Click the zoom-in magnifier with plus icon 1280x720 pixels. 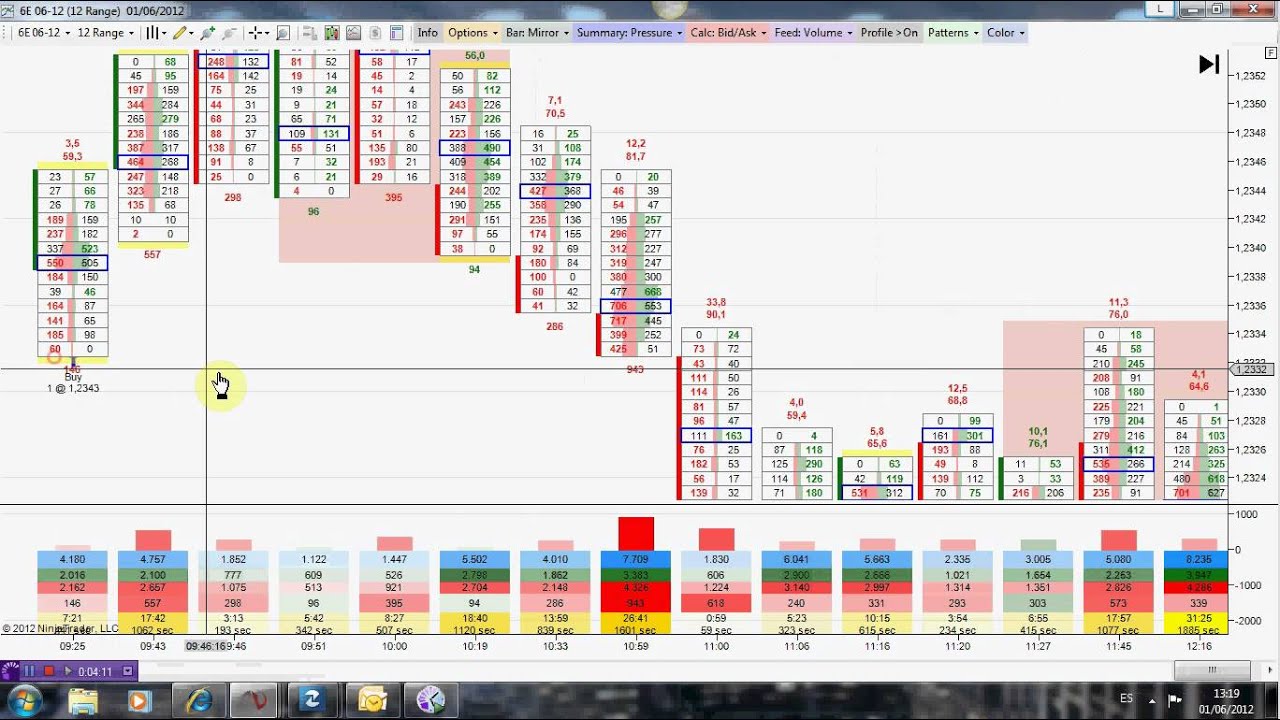(x=209, y=33)
